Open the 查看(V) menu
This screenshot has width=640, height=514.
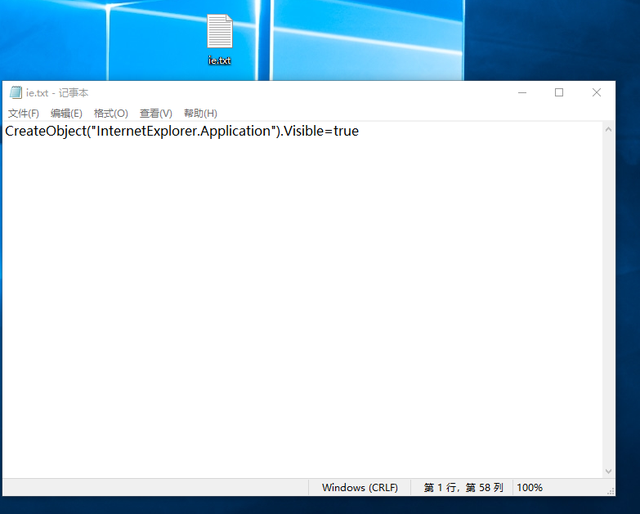(x=156, y=113)
